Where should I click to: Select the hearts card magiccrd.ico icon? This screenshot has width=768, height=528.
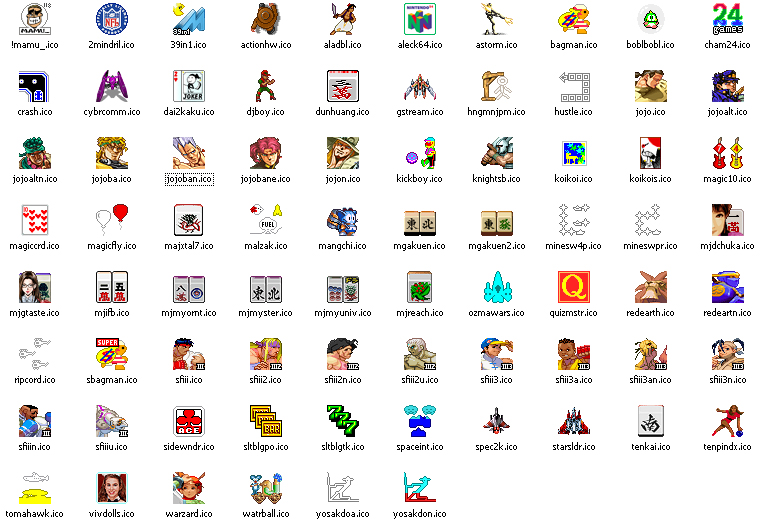[35, 220]
